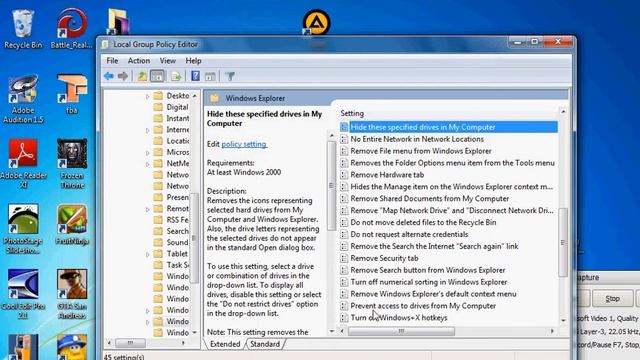Expand the Interne tree folder arrow

(x=148, y=130)
